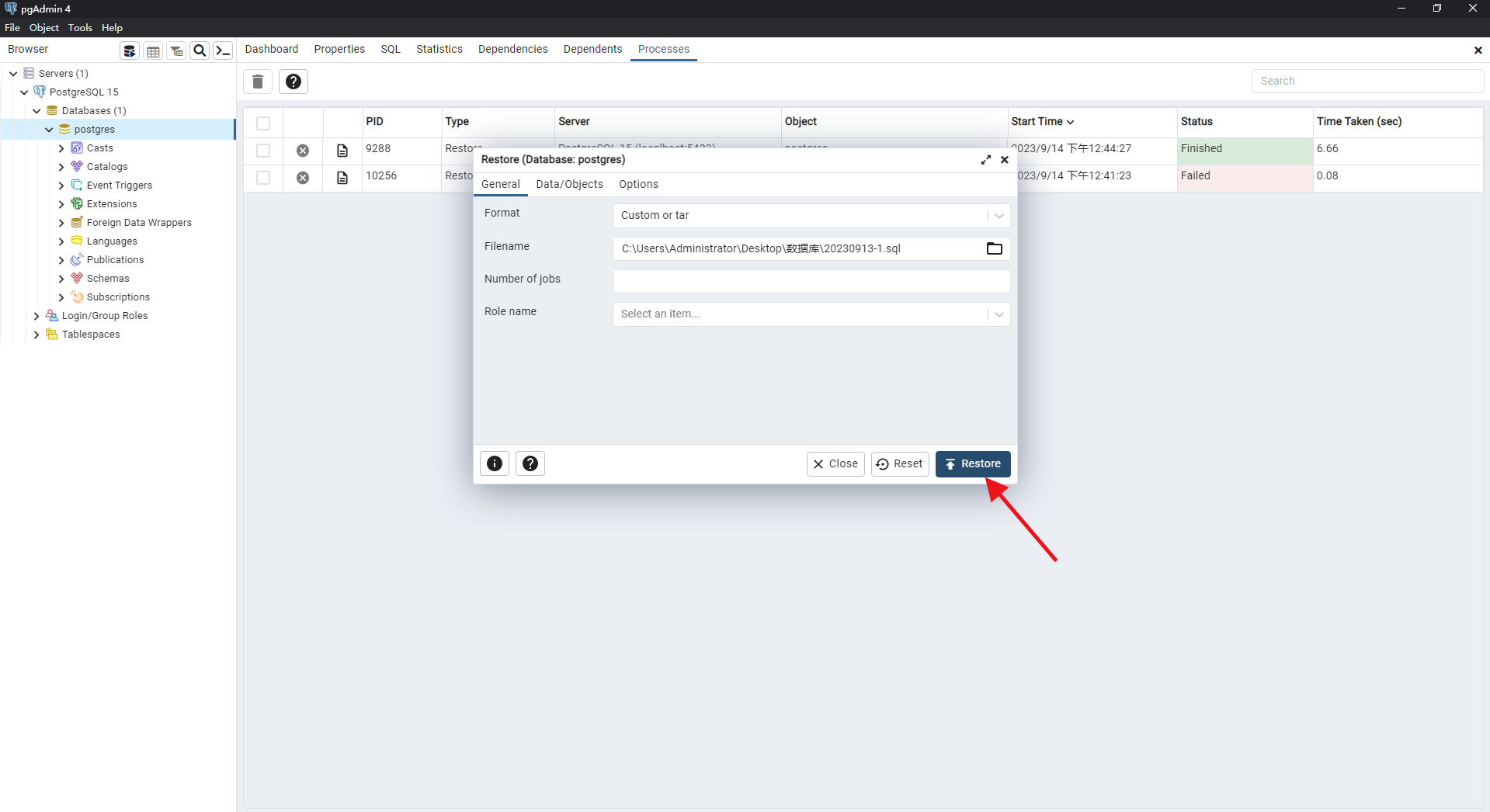Click the info icon in Restore dialog
Screen dimensions: 1490x812
pos(495,463)
